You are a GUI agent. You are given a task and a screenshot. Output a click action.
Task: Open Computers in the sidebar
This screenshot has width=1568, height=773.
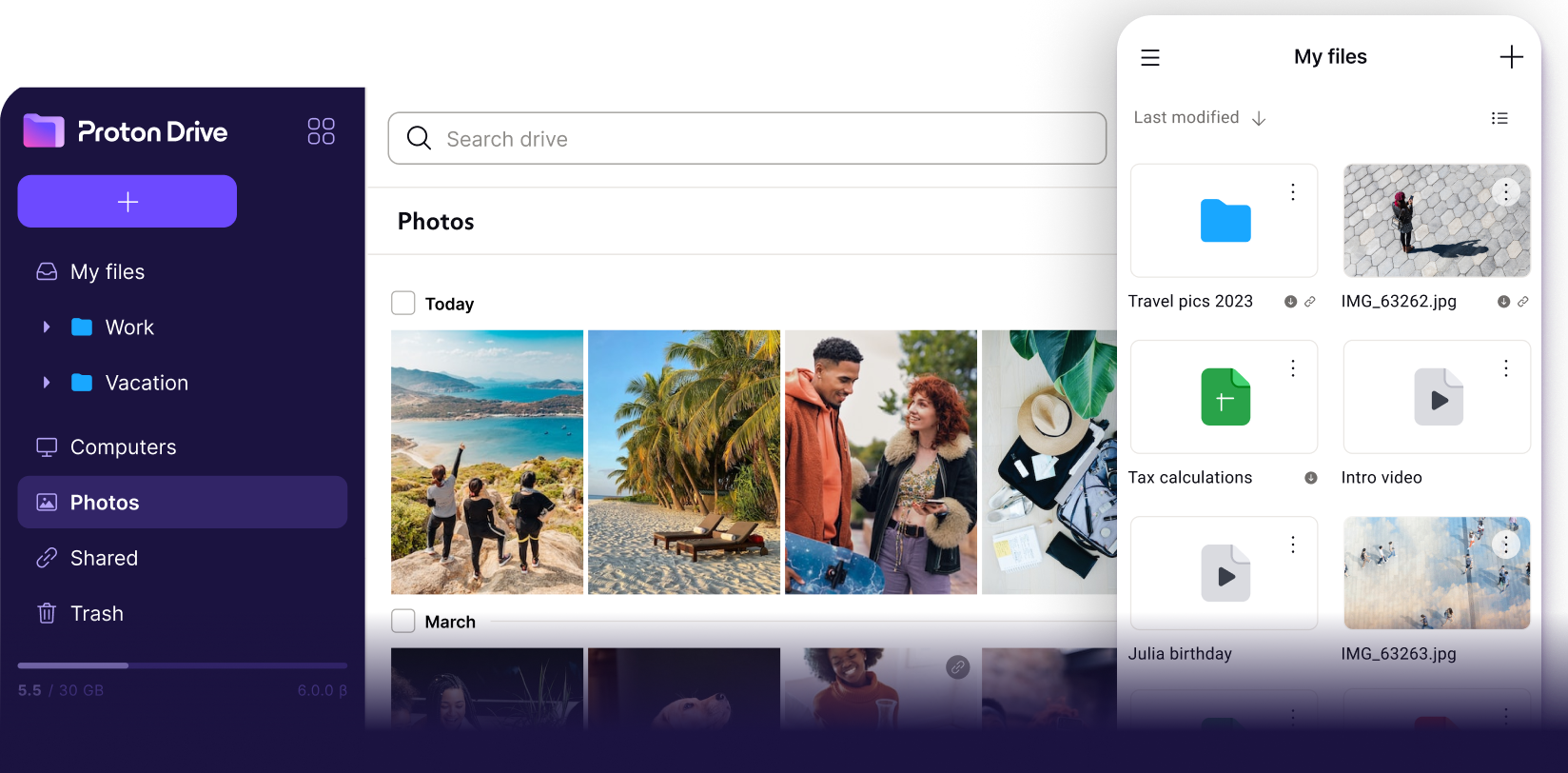point(122,447)
